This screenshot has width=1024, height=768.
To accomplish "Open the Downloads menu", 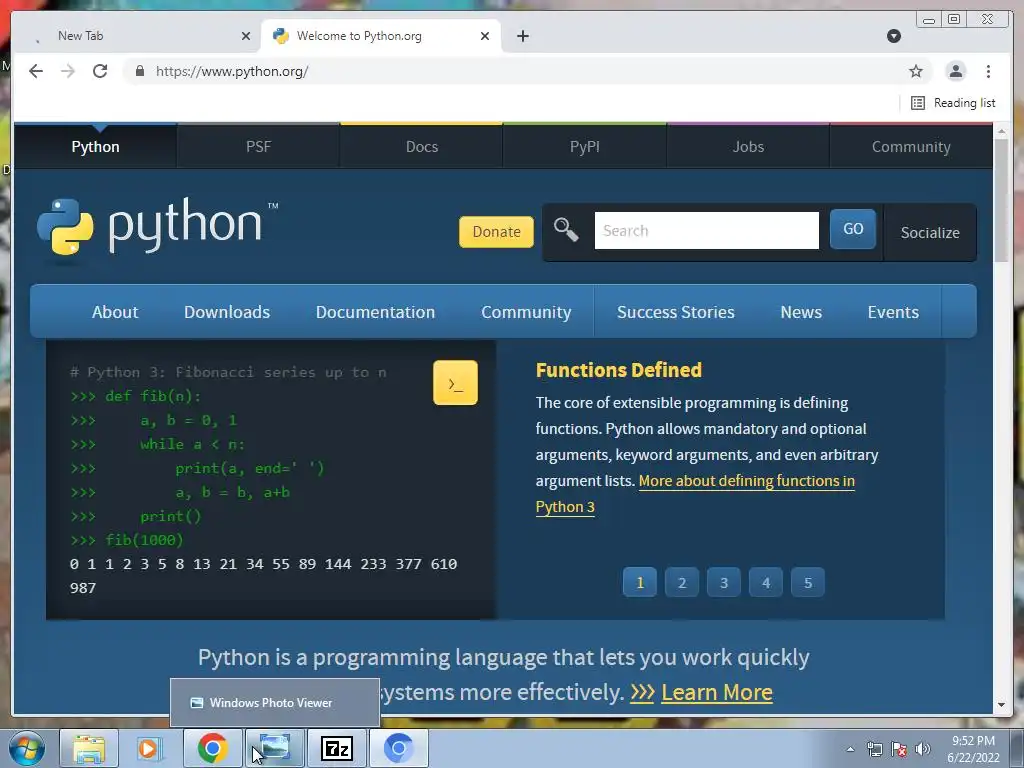I will (227, 312).
